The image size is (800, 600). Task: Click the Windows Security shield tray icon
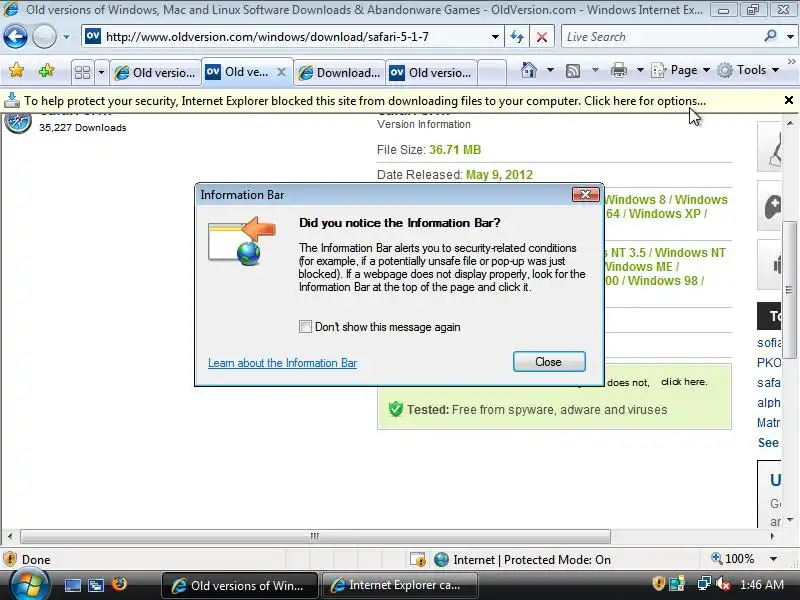tap(658, 583)
